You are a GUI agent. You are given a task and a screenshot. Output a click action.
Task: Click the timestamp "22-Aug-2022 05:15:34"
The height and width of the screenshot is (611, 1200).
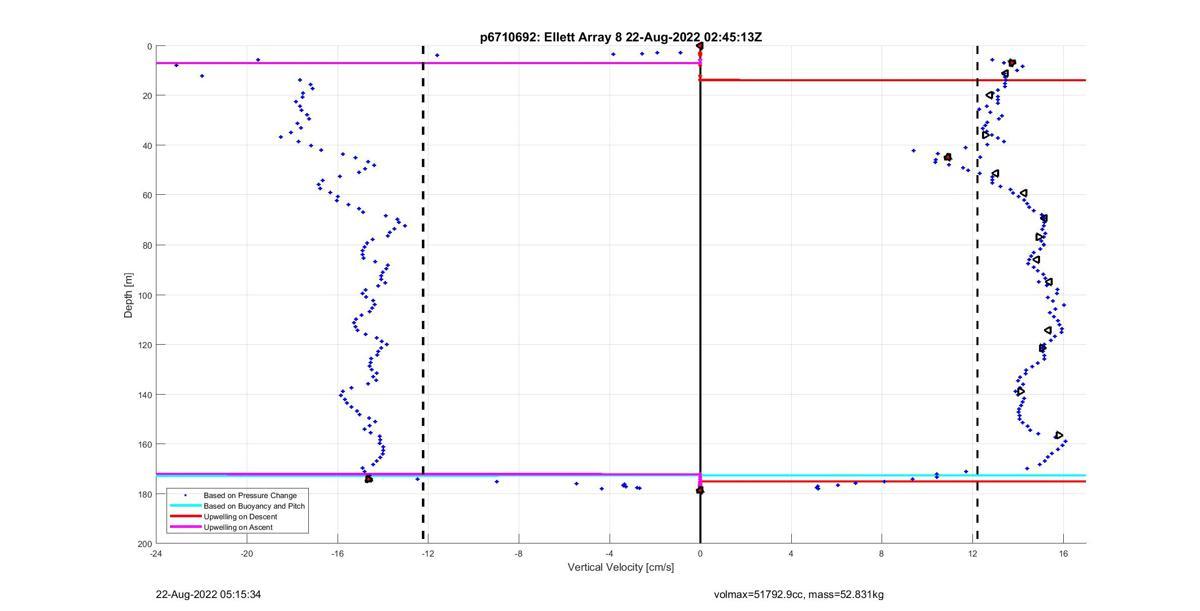210,595
